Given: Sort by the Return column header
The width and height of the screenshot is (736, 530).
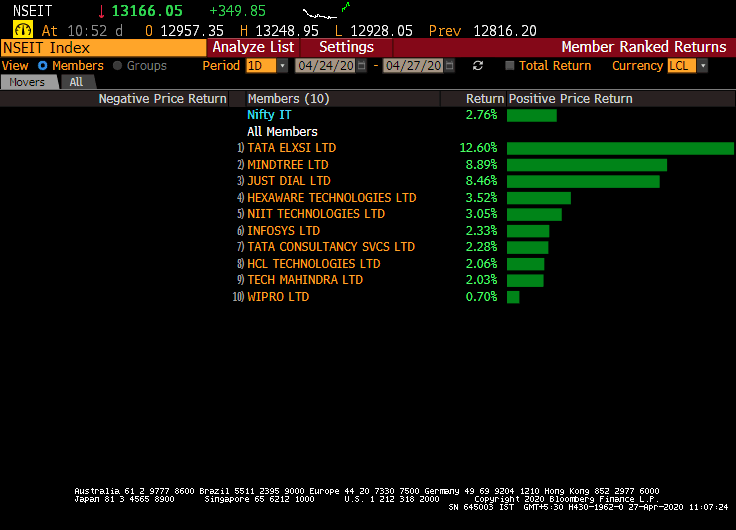Looking at the screenshot, I should [484, 99].
